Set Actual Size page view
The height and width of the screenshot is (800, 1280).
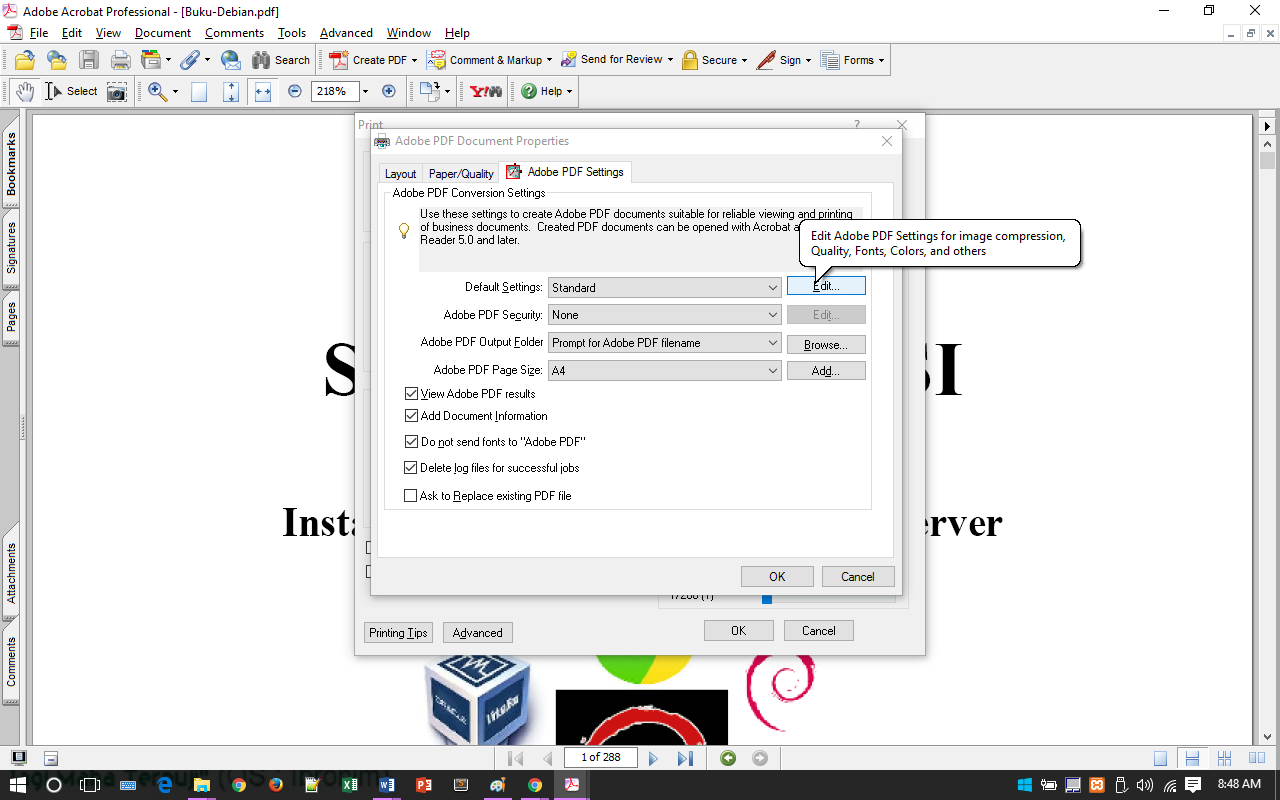199,91
